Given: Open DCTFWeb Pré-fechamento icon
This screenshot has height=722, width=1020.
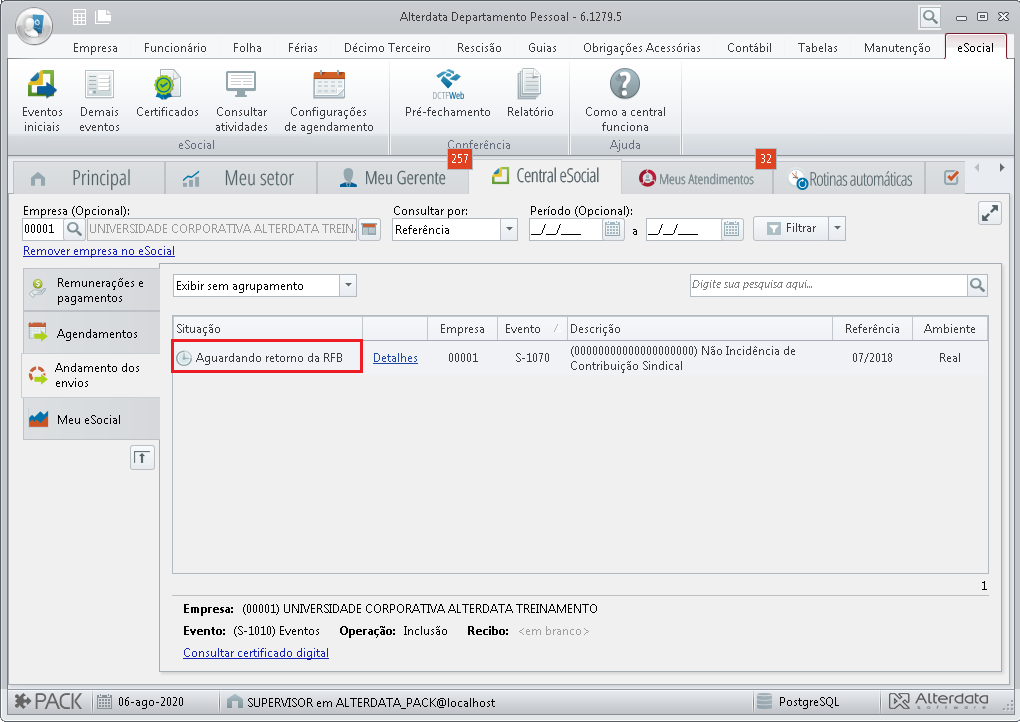Looking at the screenshot, I should point(448,94).
